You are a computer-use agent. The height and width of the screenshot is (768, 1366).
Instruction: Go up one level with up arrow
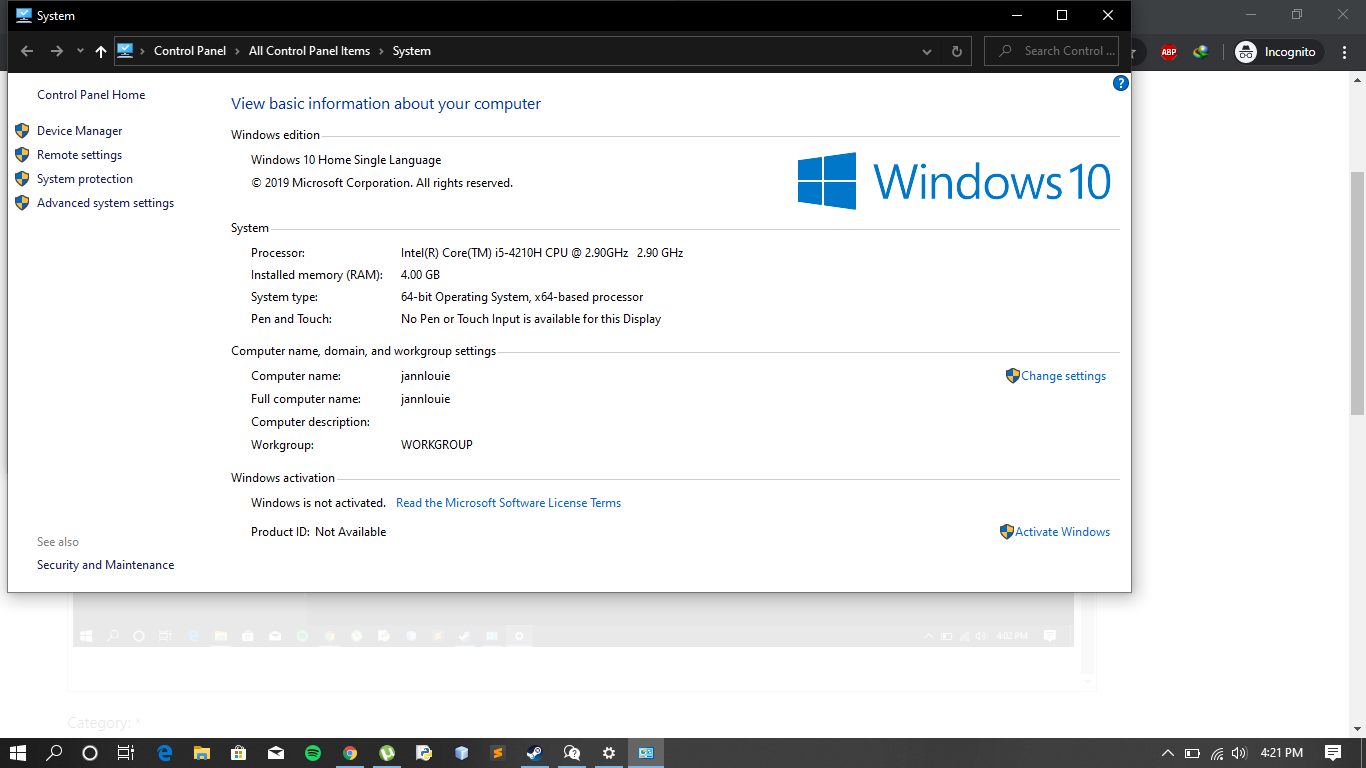click(x=101, y=51)
